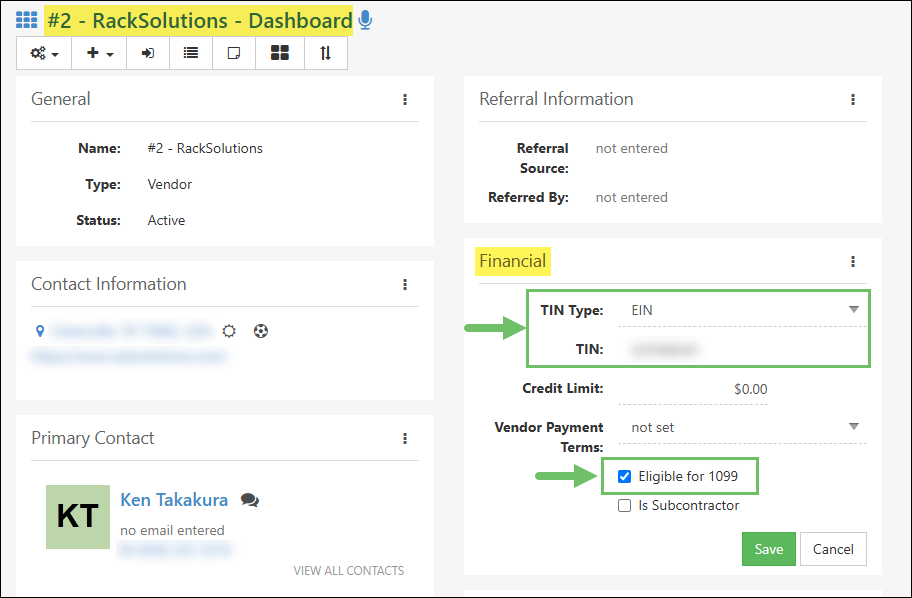The width and height of the screenshot is (912, 598).
Task: Open the TIN Type dropdown
Action: 742,310
